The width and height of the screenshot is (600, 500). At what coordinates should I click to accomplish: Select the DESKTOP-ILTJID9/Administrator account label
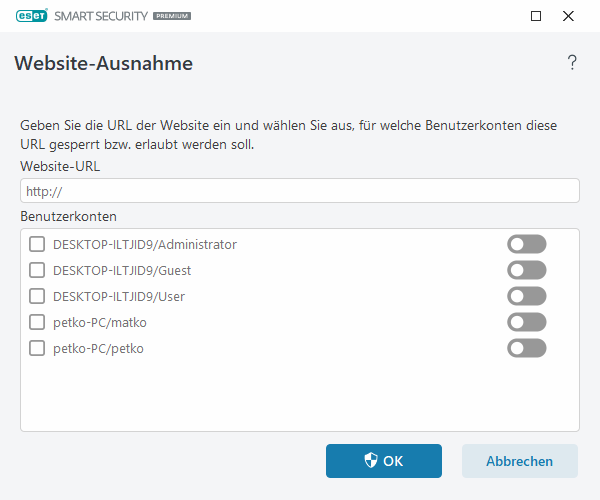(x=144, y=244)
